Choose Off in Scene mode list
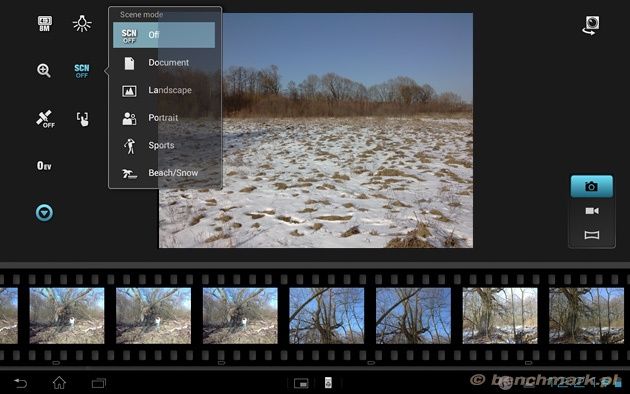 (164, 35)
